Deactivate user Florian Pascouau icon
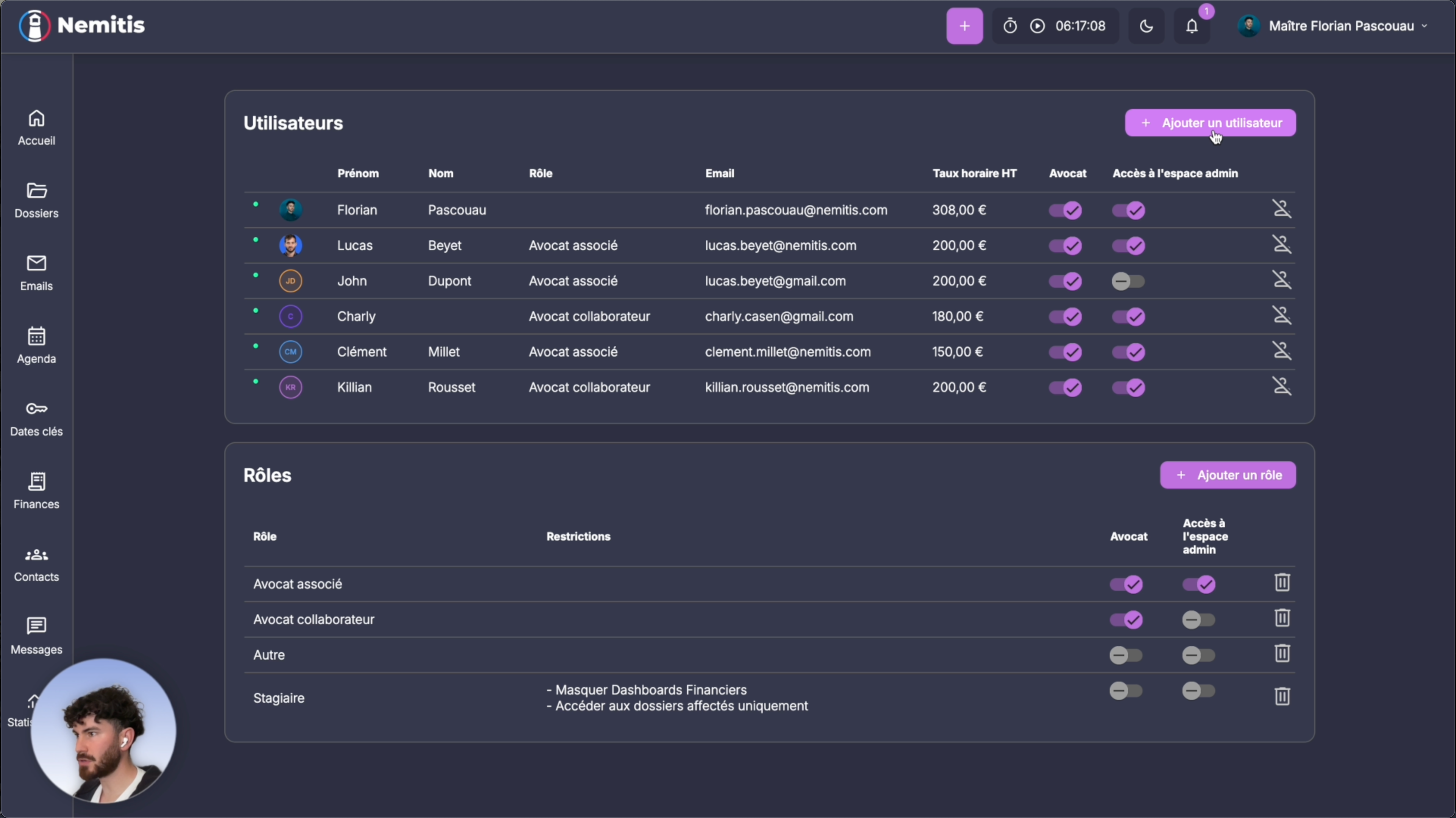This screenshot has height=818, width=1456. point(1281,209)
